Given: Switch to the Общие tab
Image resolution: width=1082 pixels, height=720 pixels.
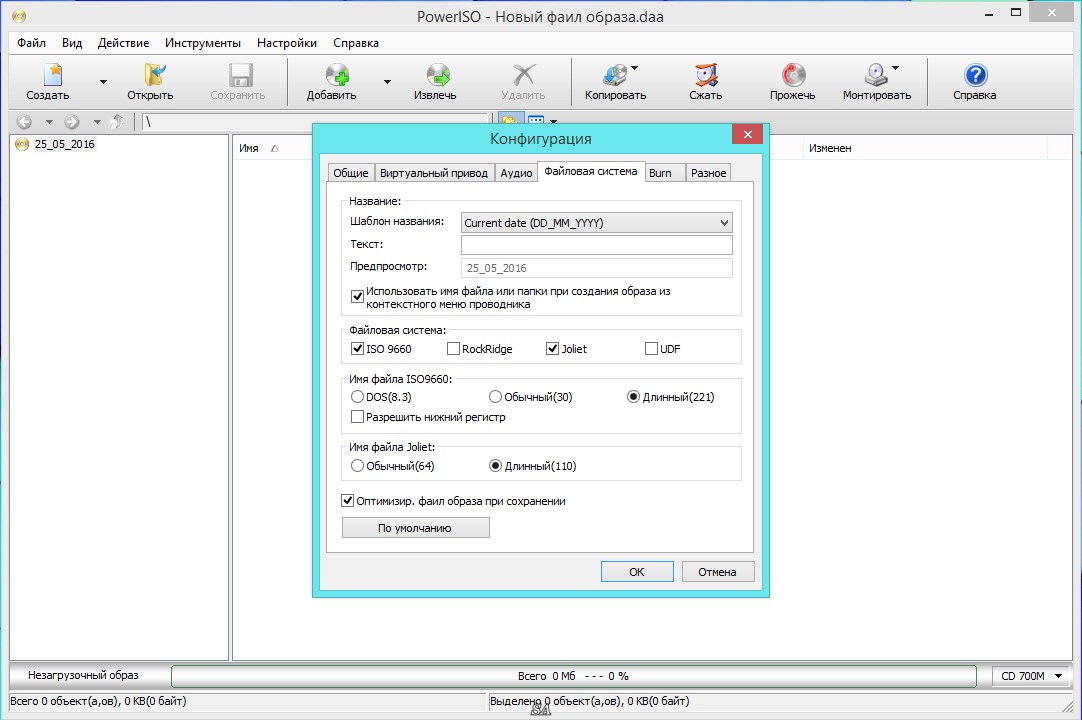Looking at the screenshot, I should click(351, 173).
